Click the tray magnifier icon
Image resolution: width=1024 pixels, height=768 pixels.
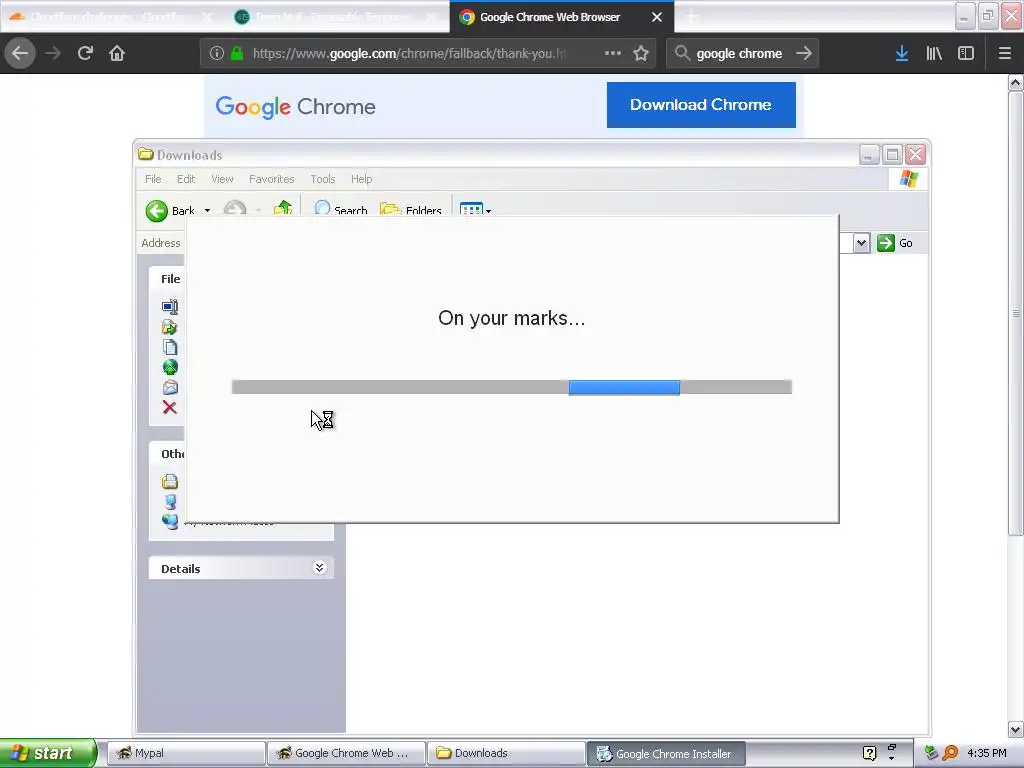pos(950,753)
